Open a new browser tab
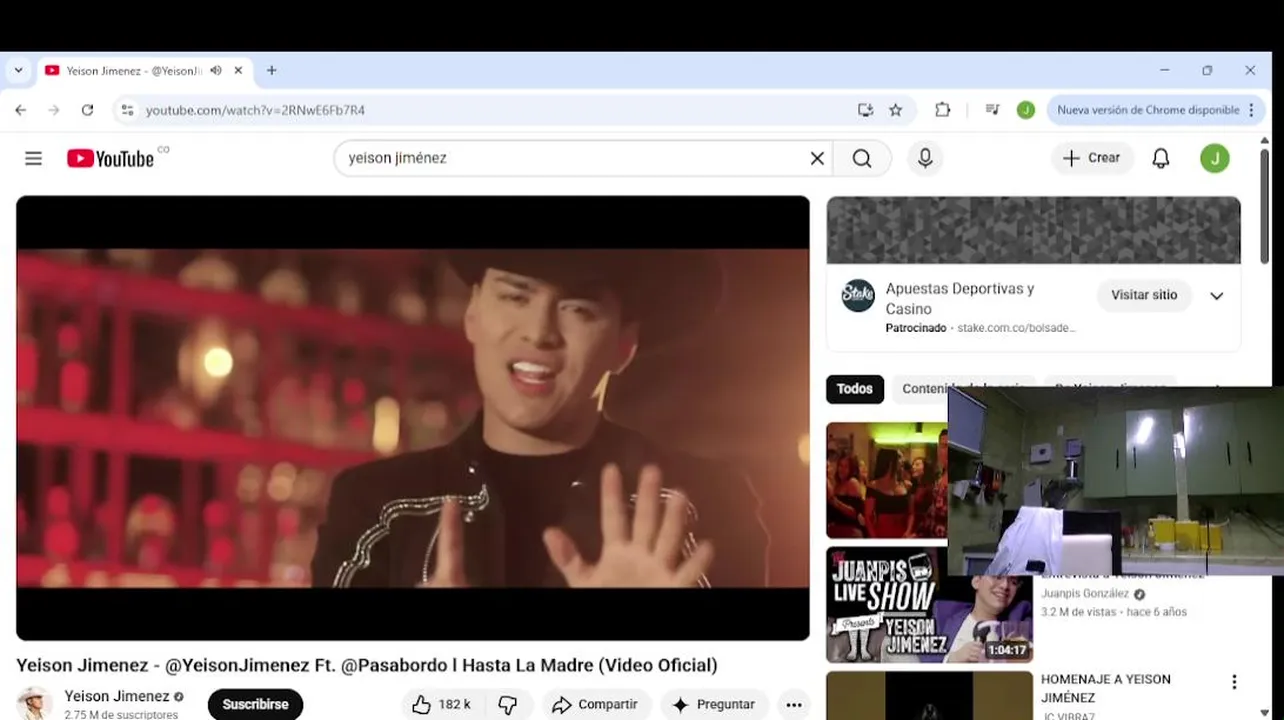The image size is (1284, 720). [x=271, y=71]
